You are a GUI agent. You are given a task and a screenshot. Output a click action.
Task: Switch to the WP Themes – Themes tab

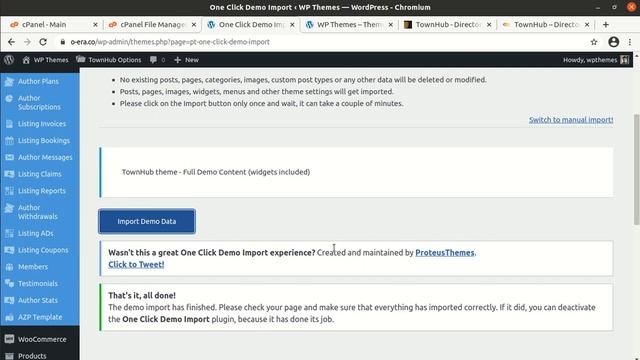pos(349,24)
